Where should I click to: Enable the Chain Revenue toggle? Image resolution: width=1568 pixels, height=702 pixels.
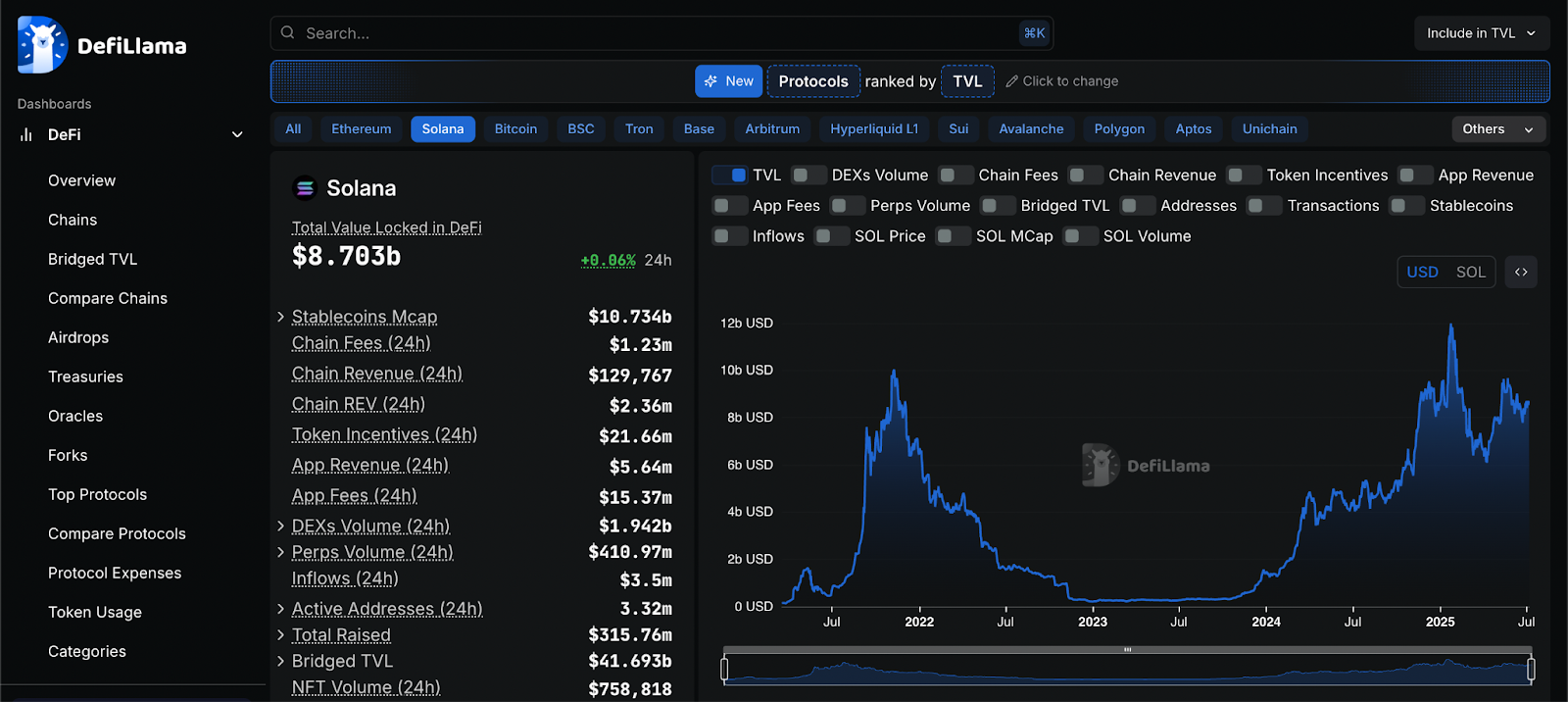point(1085,175)
